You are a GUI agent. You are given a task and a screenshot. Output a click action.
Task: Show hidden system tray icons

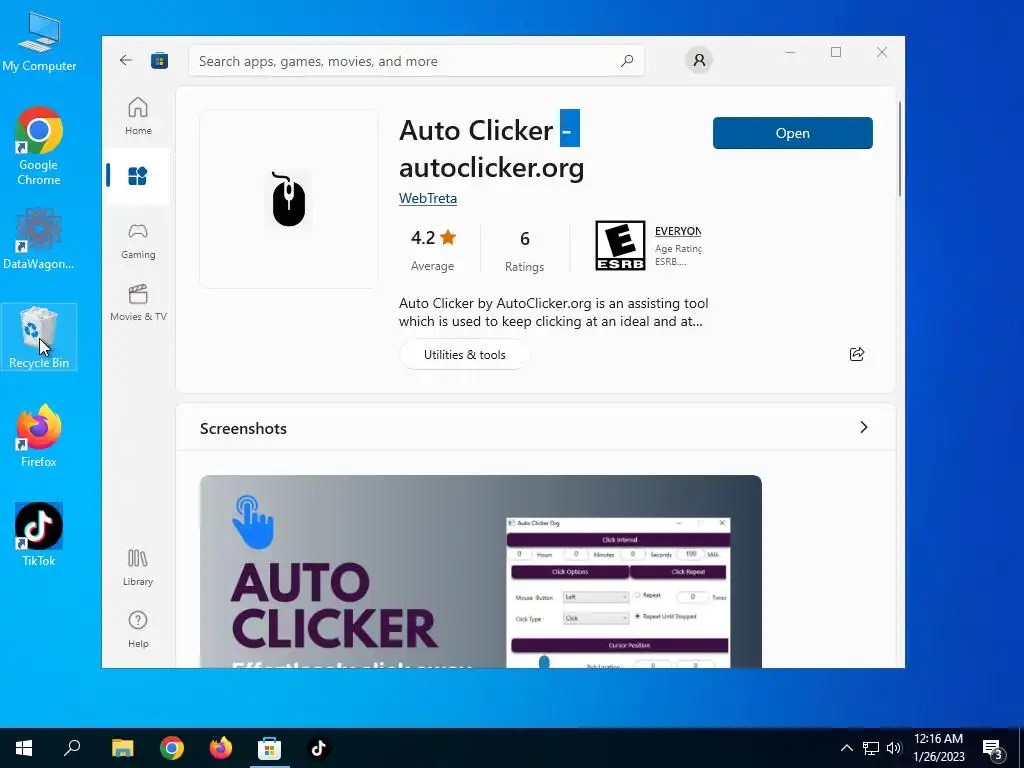tap(846, 748)
